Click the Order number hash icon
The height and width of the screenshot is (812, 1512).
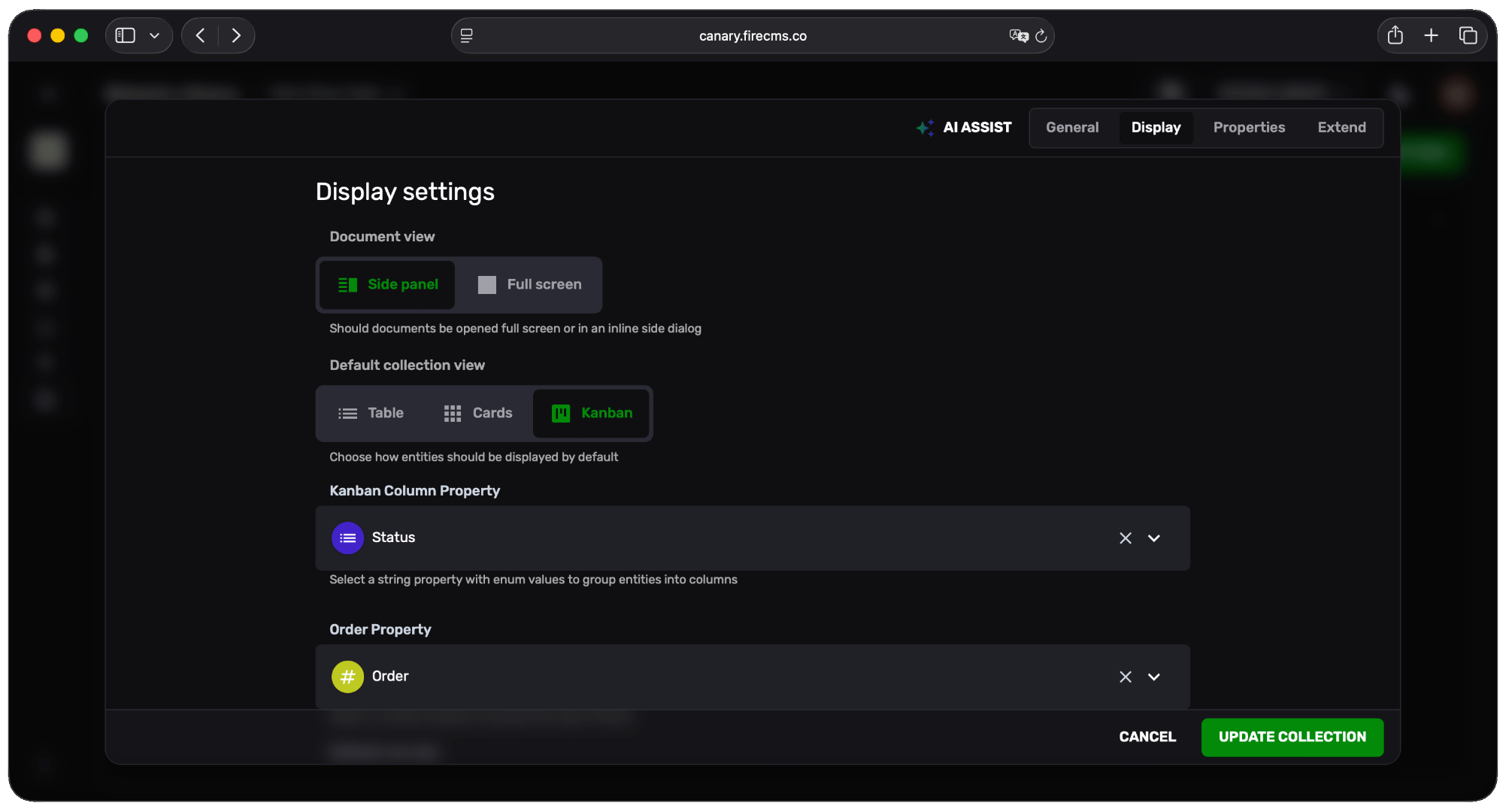coord(347,676)
